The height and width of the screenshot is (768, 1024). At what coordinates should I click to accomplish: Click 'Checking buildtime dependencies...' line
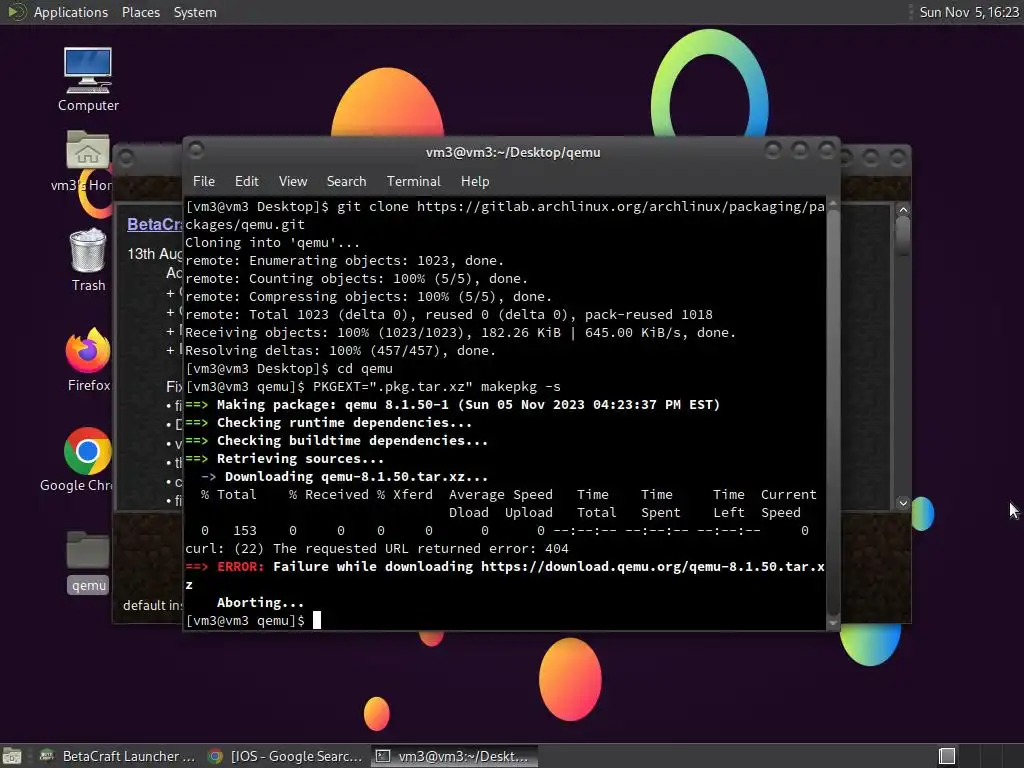tap(336, 441)
